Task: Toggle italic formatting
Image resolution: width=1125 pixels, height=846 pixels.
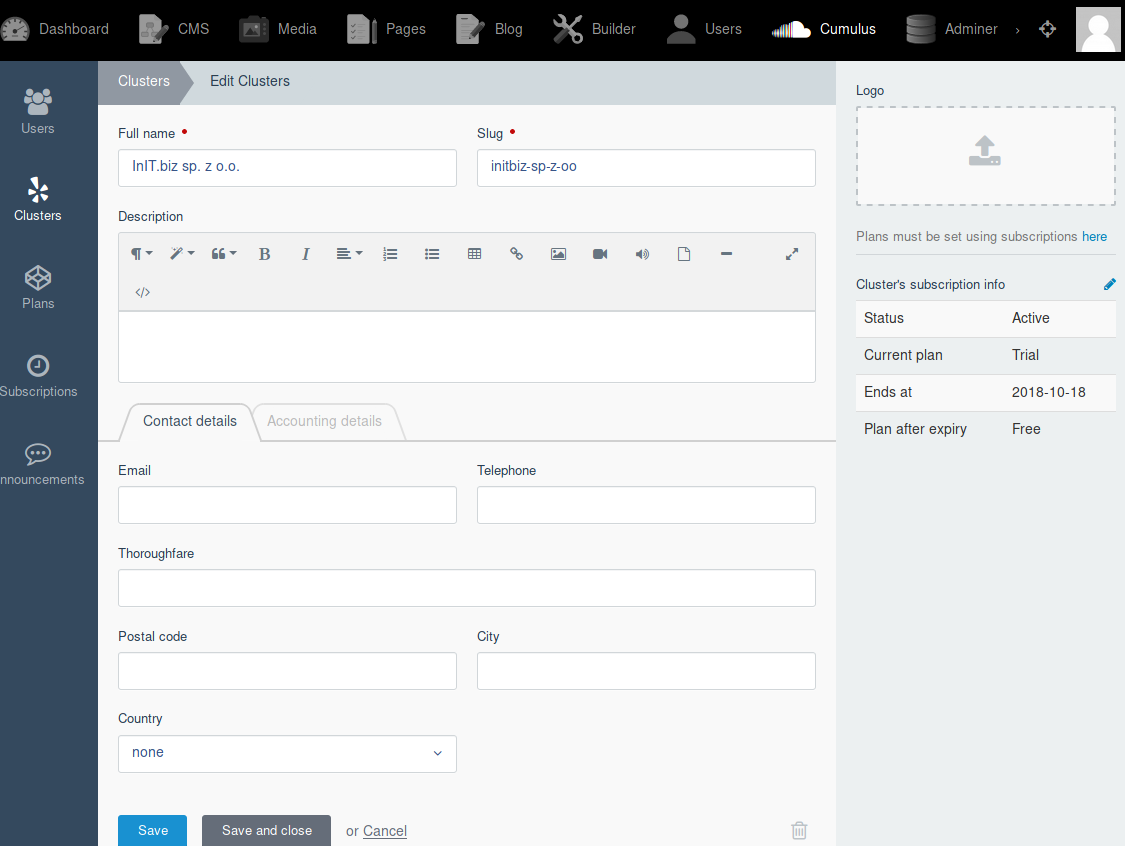Action: tap(306, 254)
